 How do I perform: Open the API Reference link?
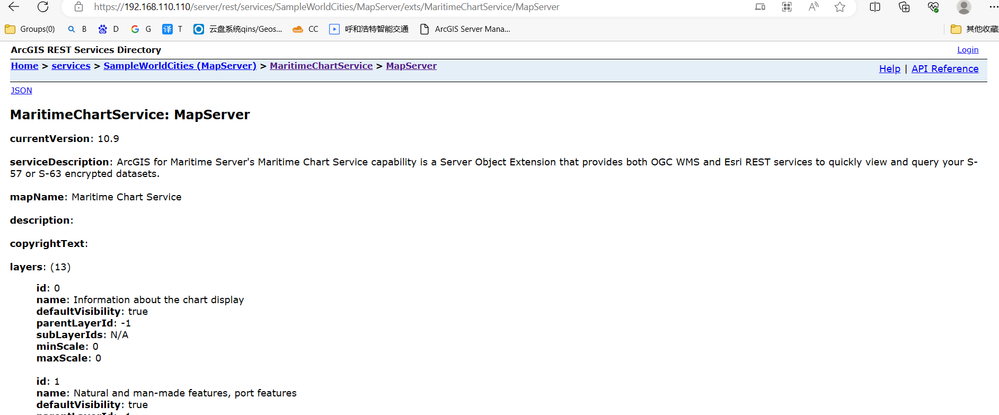tap(945, 69)
